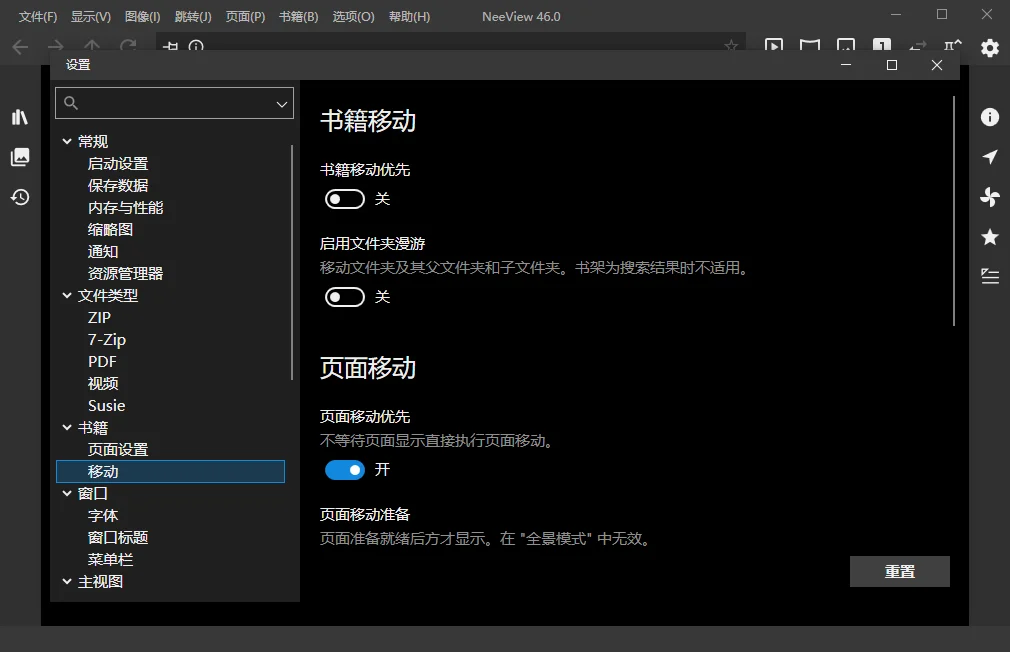Viewport: 1010px width, 652px height.
Task: Open the navigator panel arrow icon
Action: [x=989, y=157]
